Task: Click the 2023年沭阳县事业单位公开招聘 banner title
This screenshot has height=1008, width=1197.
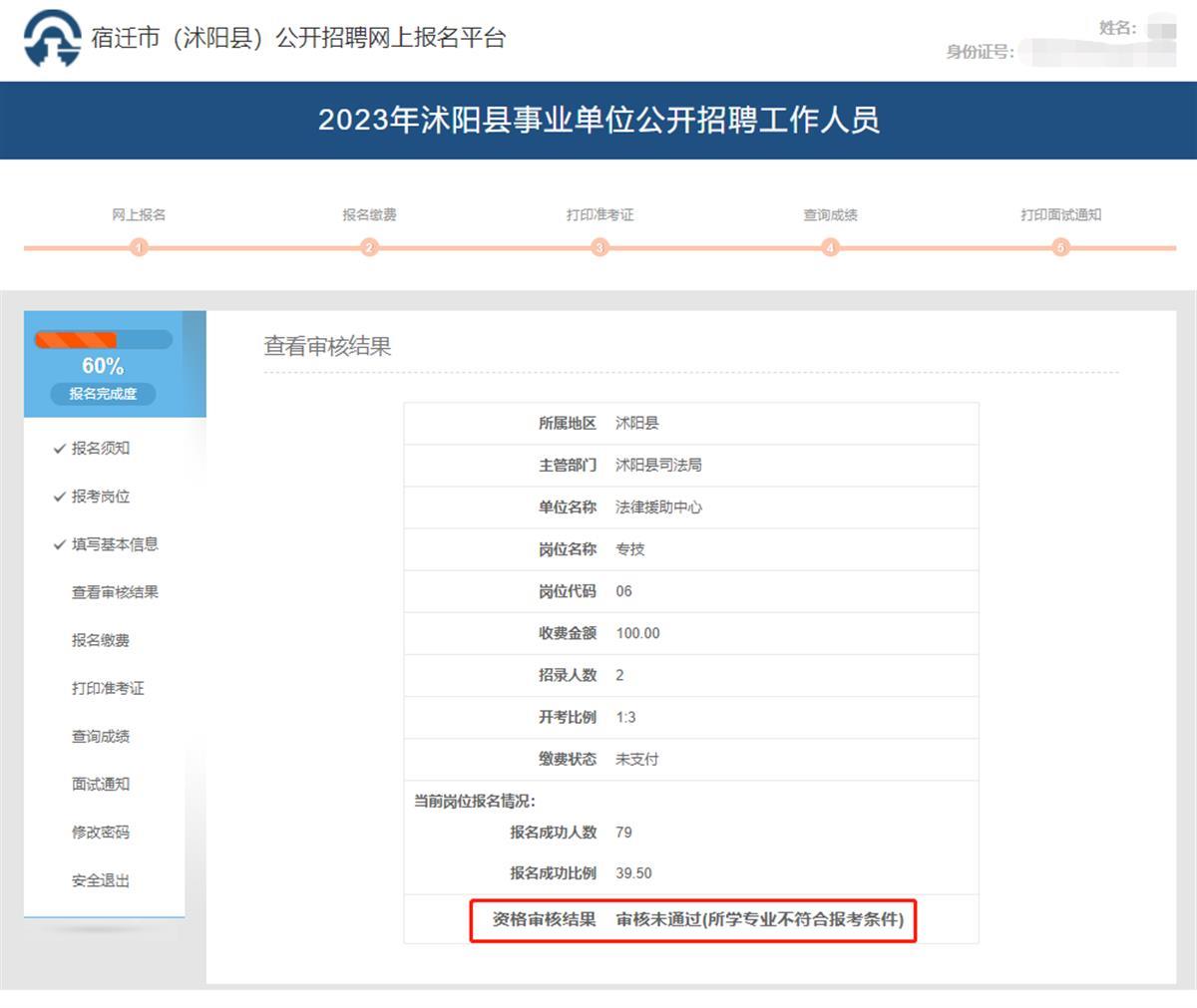Action: pyautogui.click(x=598, y=121)
